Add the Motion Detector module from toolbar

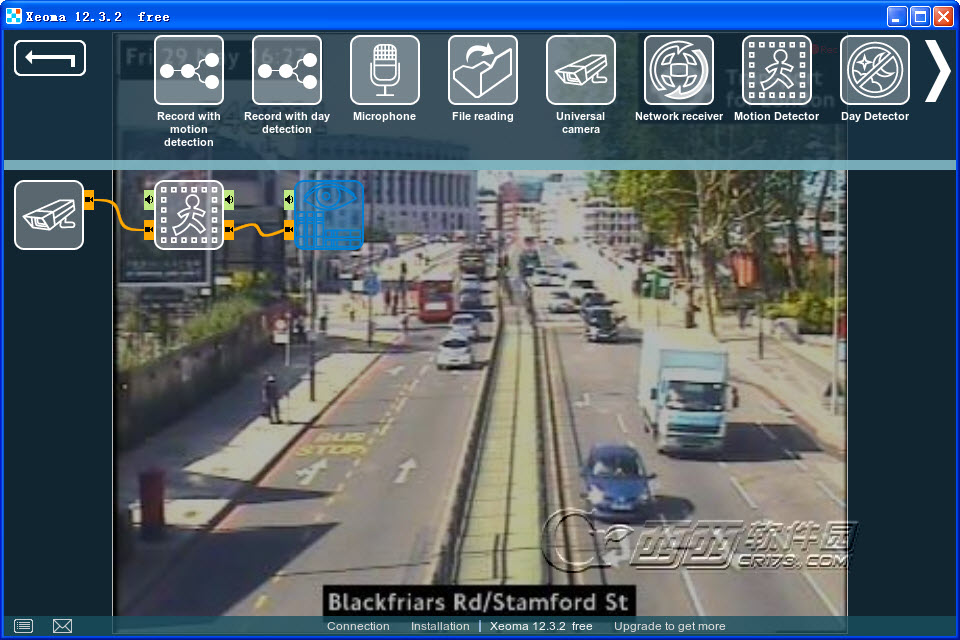point(777,70)
